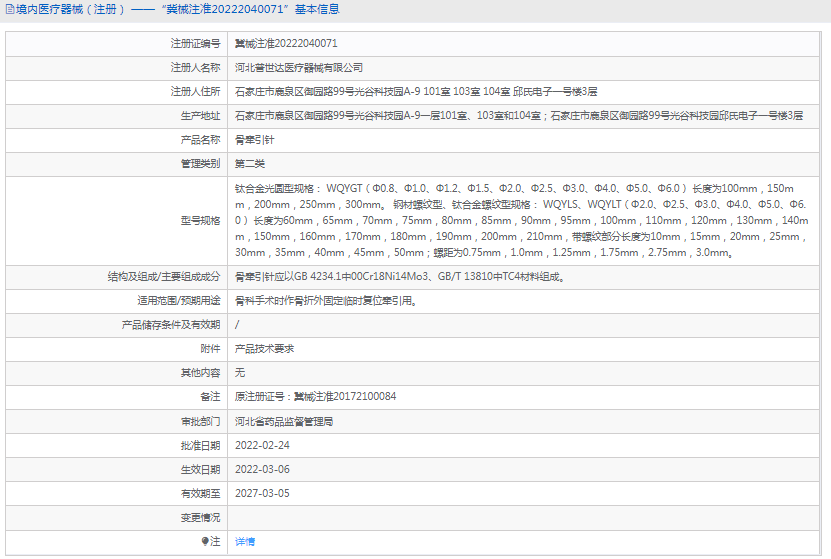
Task: Click the page title 境内医疗器械（注册）基本信息
Action: pos(178,9)
